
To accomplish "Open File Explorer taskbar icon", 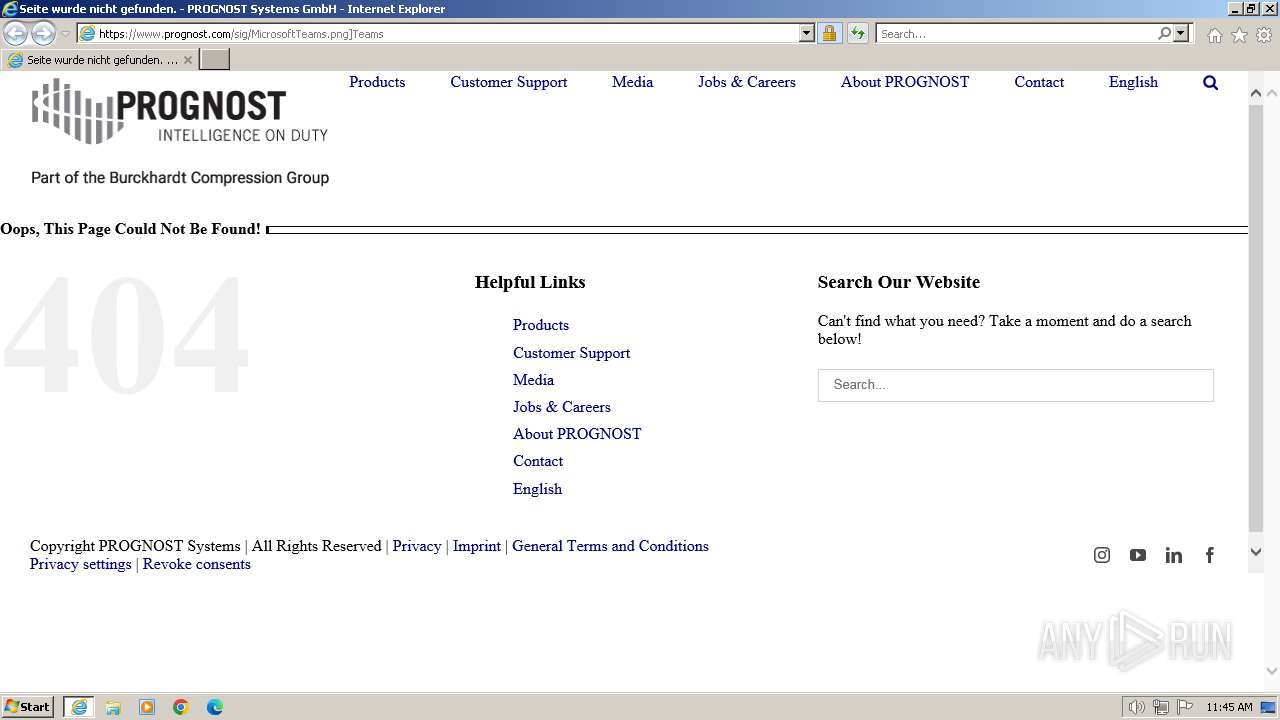I will [x=113, y=707].
